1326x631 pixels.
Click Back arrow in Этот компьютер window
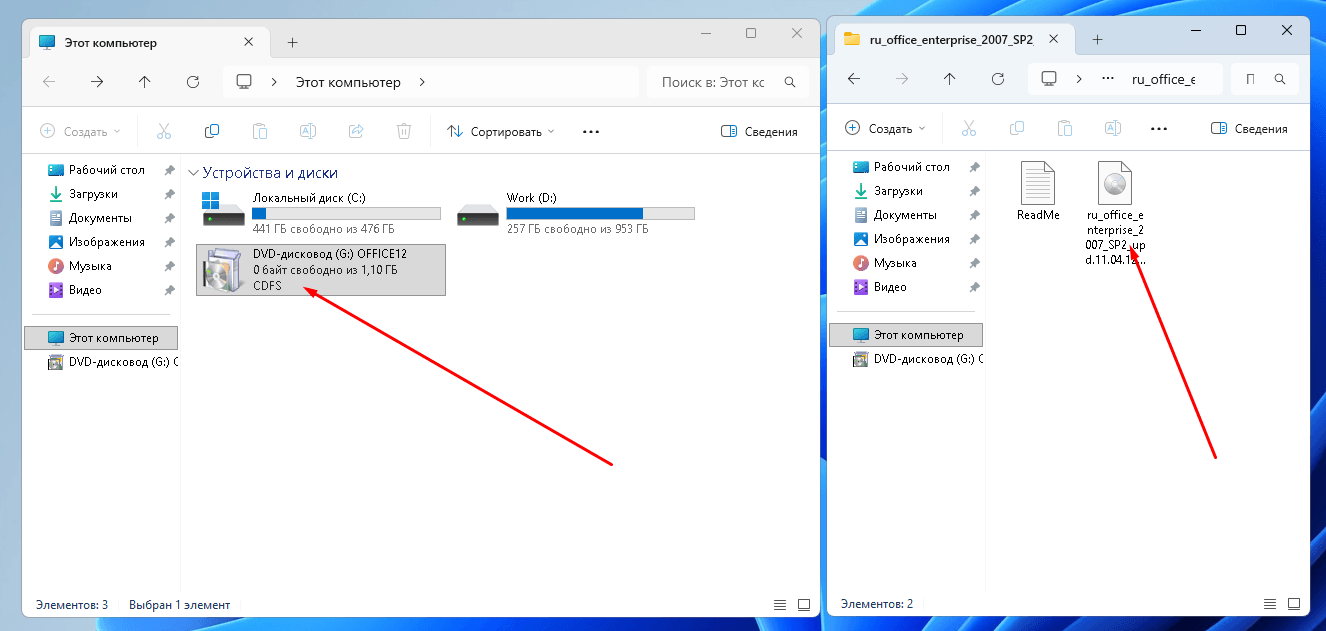pos(49,82)
